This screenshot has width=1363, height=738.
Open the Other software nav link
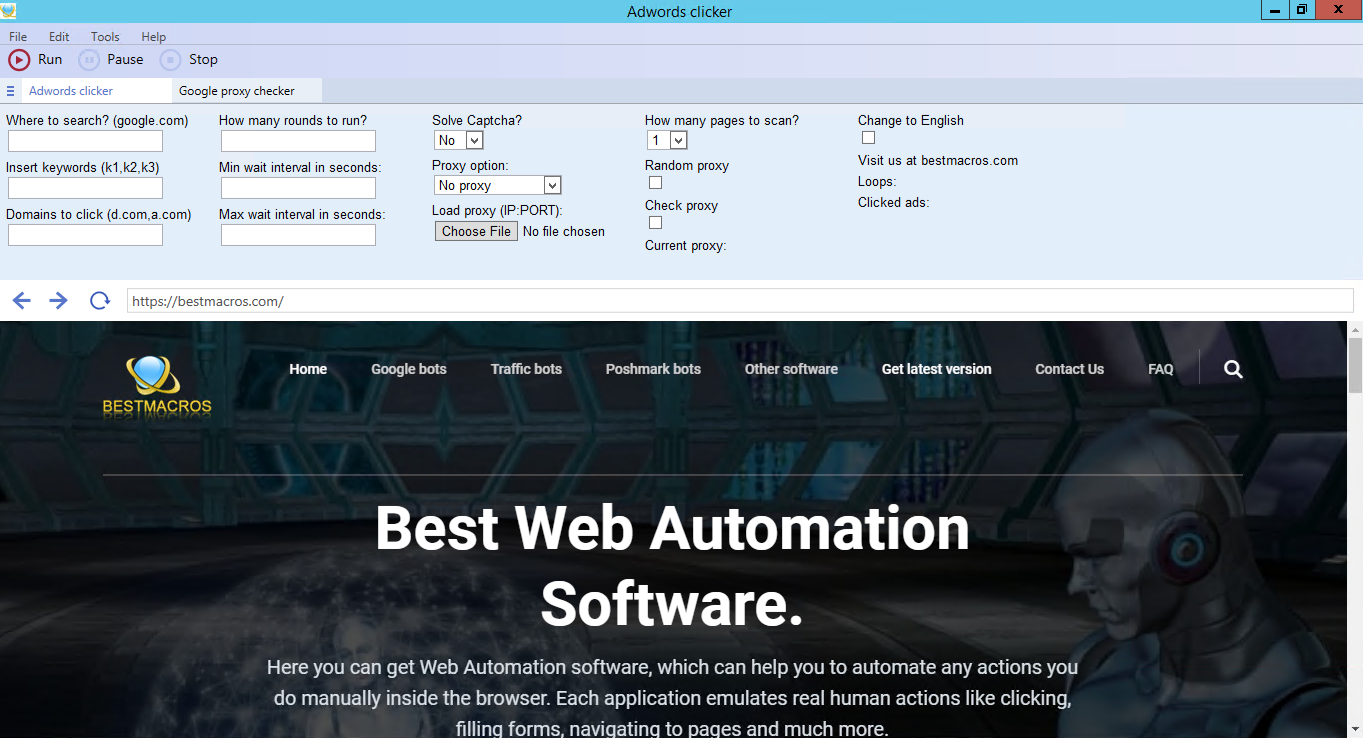click(x=791, y=369)
